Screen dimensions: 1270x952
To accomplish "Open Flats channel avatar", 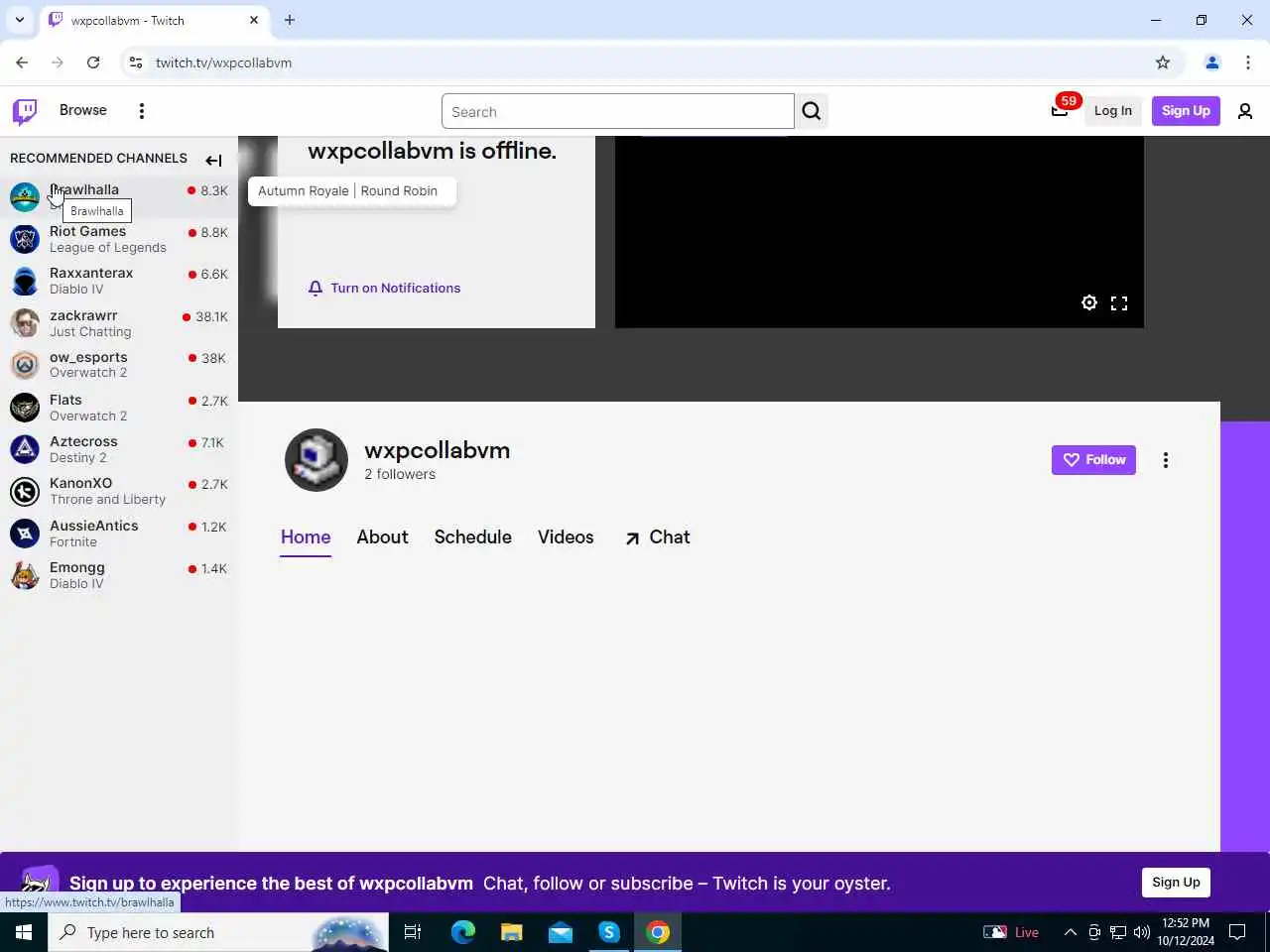I will coord(25,408).
